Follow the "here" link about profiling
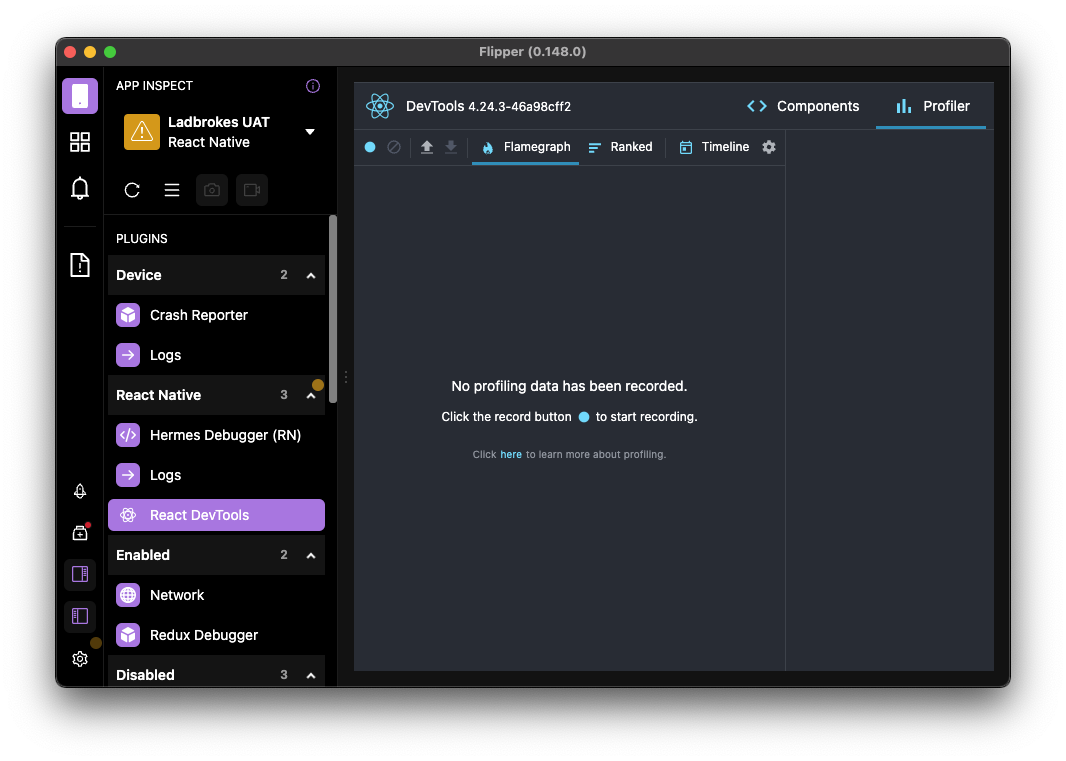Viewport: 1066px width, 761px height. (511, 454)
